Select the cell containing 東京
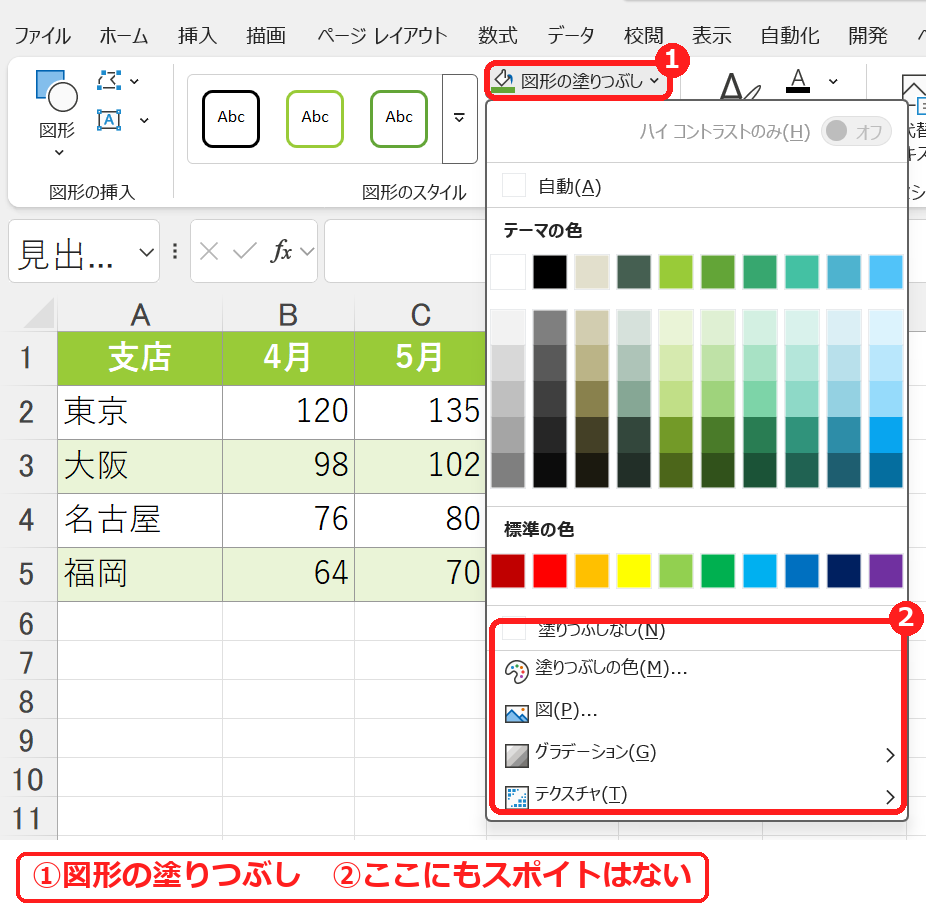This screenshot has height=910, width=926. click(x=140, y=412)
